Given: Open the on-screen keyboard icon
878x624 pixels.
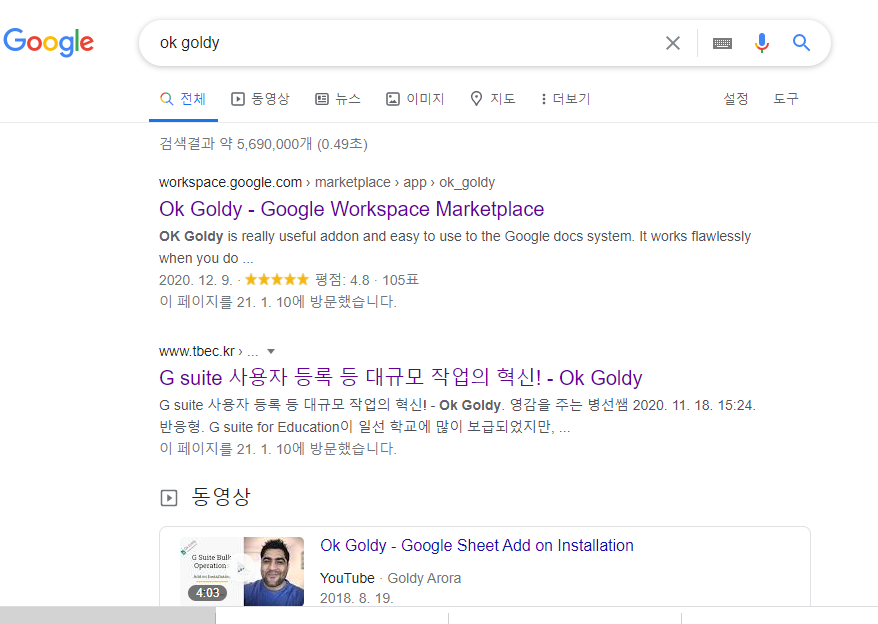Looking at the screenshot, I should click(722, 43).
